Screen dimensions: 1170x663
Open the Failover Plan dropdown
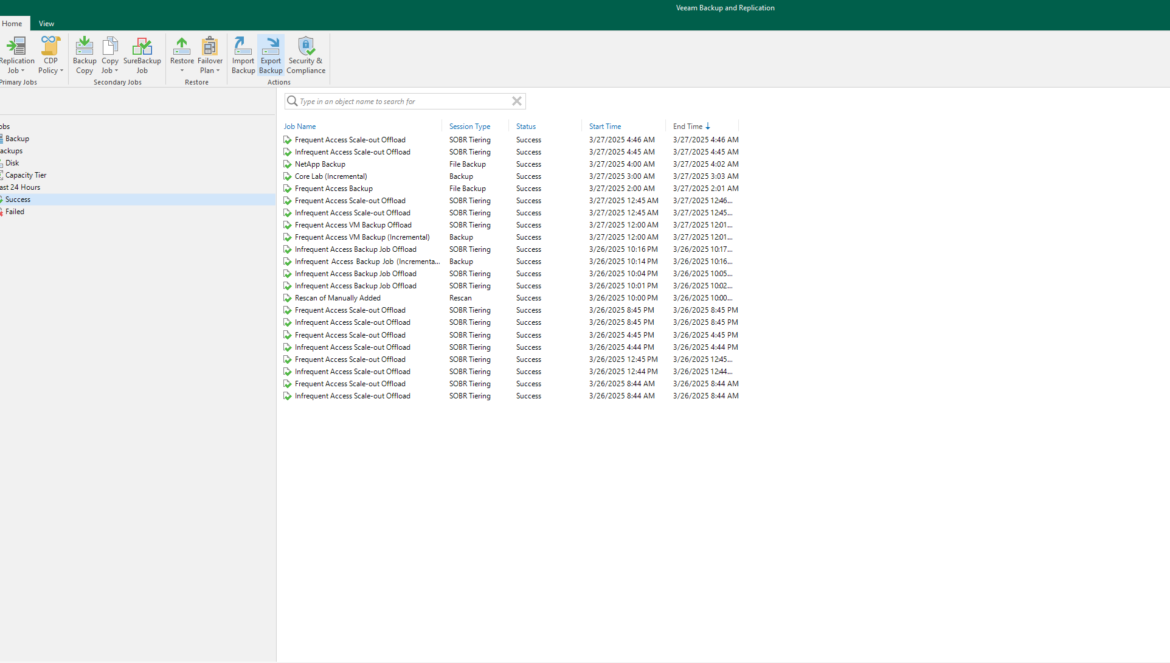210,55
